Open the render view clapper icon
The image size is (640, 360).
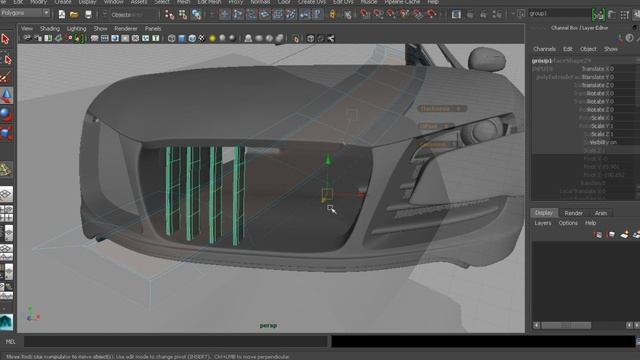(456, 15)
